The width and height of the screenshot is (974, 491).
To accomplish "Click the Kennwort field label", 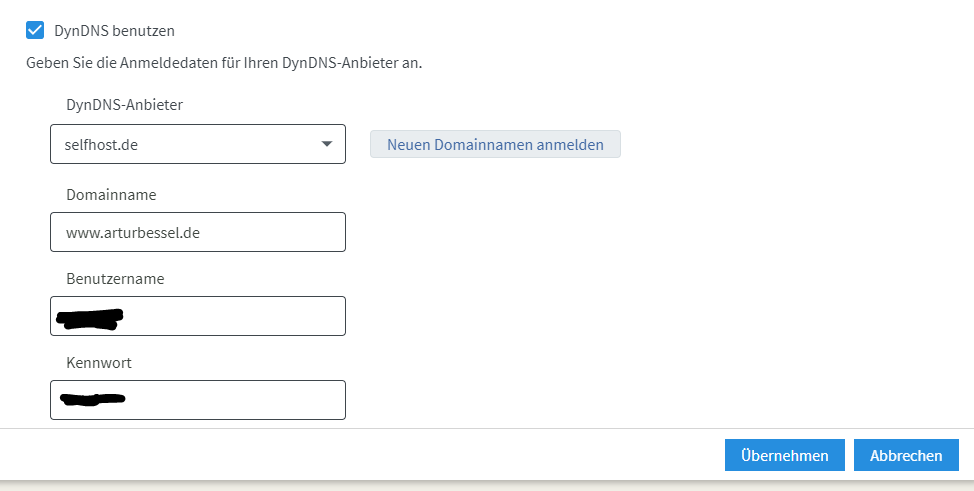I will point(99,363).
